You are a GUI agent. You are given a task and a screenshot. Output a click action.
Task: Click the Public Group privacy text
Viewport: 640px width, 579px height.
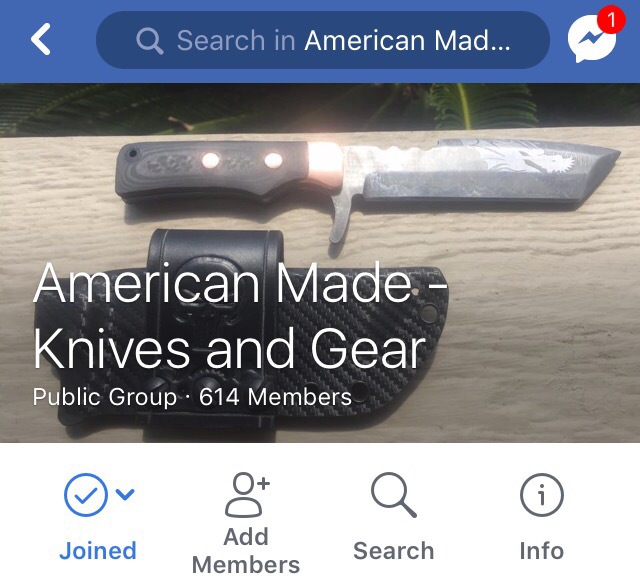pos(104,397)
